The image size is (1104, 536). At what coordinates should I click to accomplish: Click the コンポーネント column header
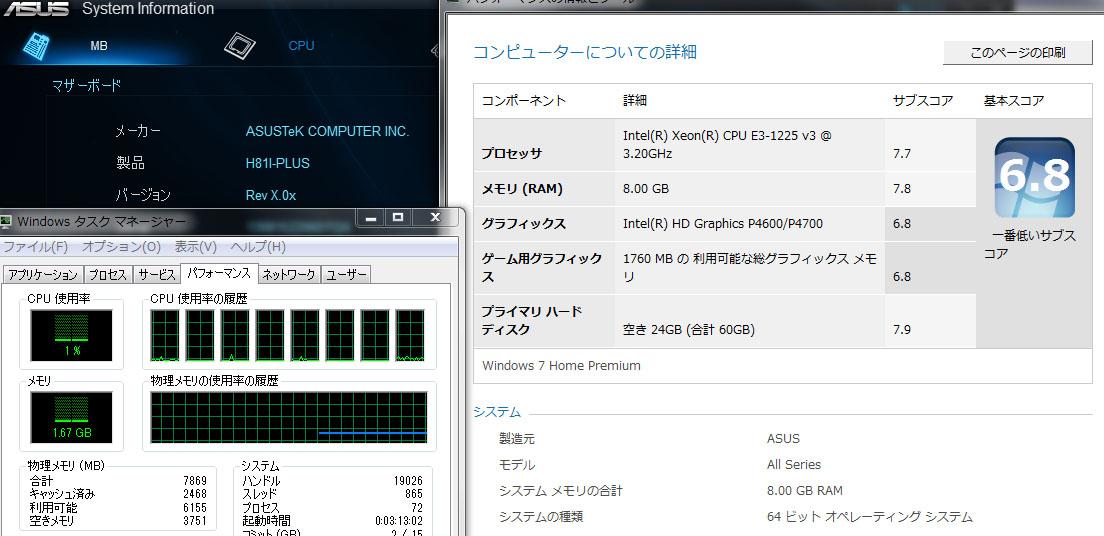tap(524, 101)
